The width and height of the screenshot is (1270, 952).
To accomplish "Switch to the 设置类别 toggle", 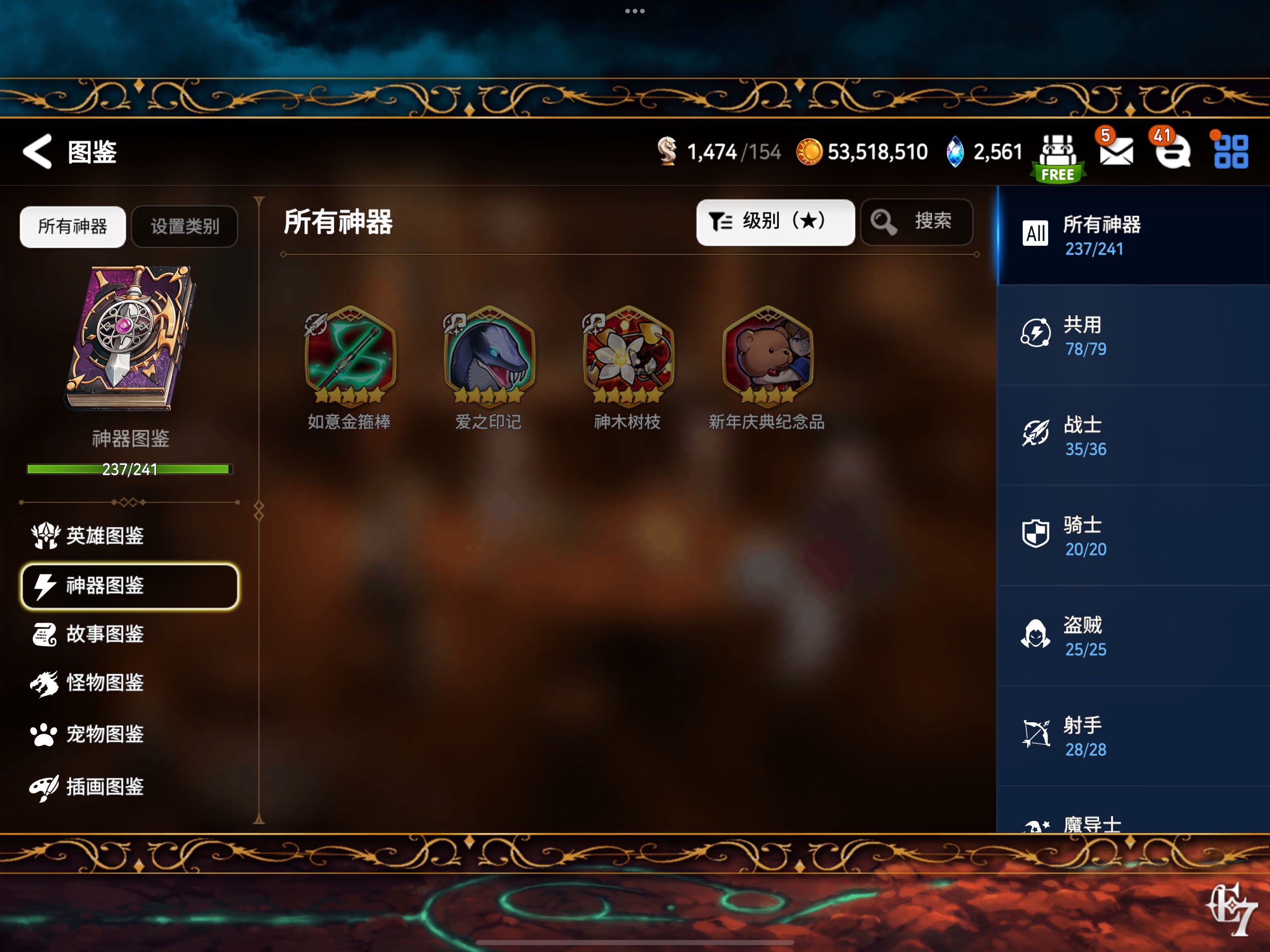I will (185, 226).
